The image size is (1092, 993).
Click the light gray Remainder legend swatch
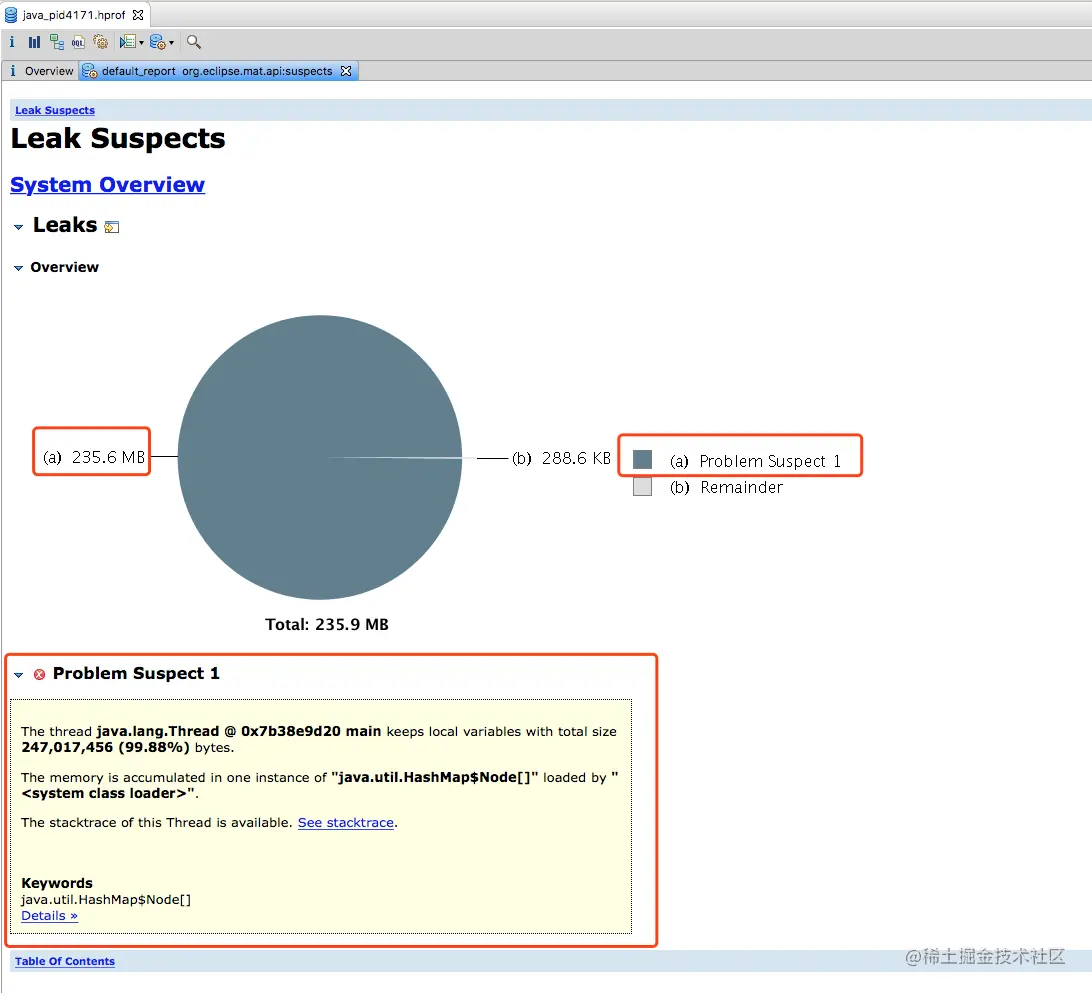click(642, 486)
